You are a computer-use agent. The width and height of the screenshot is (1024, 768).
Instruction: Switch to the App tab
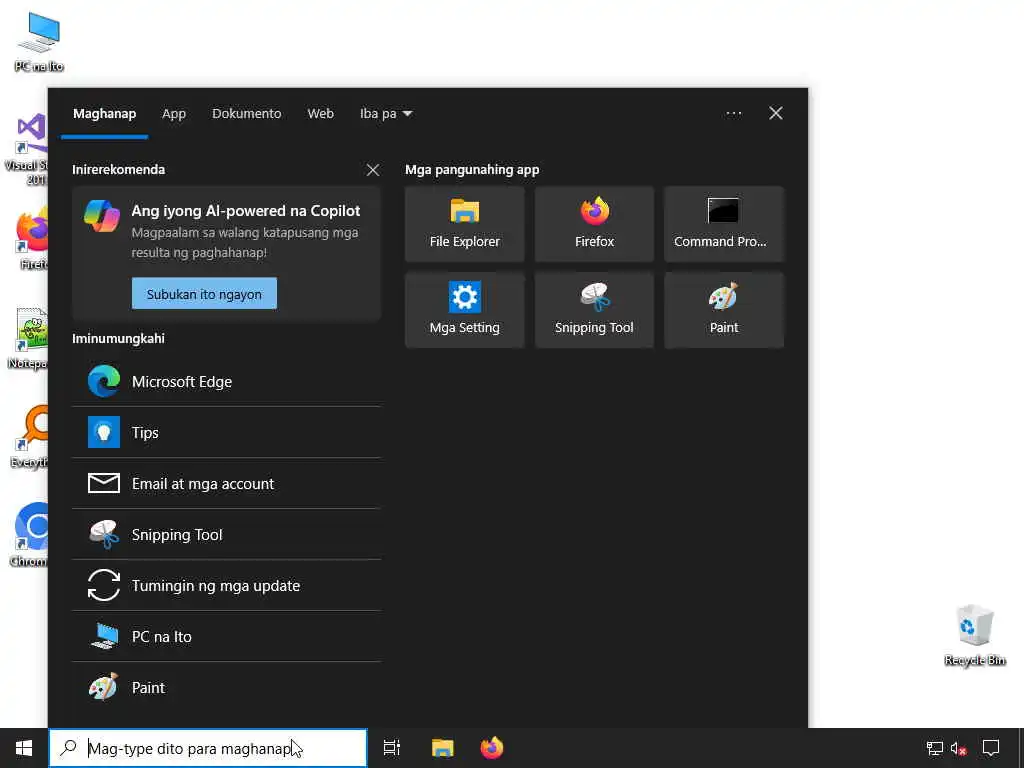coord(174,114)
